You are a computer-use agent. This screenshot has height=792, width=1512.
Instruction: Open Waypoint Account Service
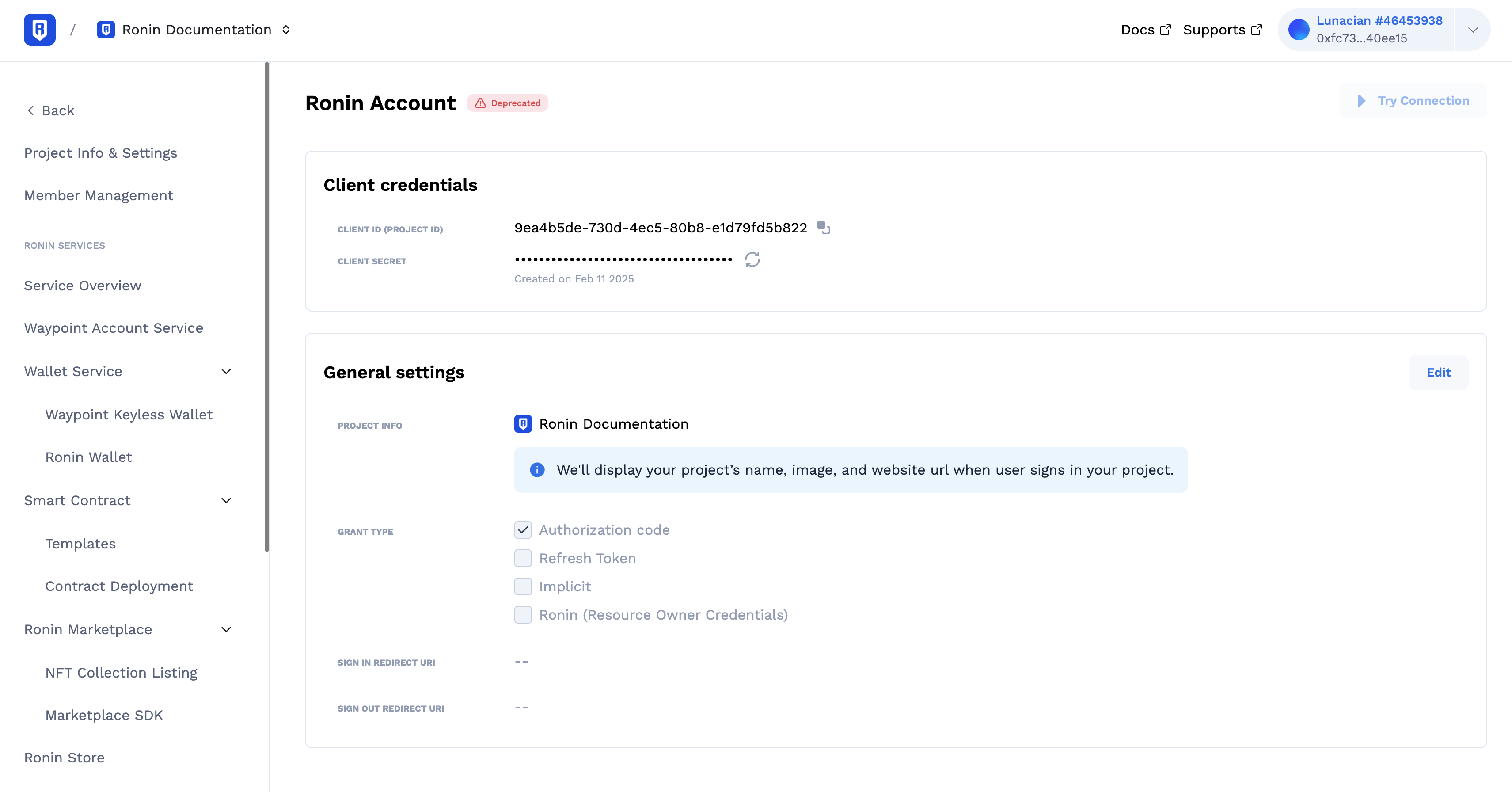[114, 328]
